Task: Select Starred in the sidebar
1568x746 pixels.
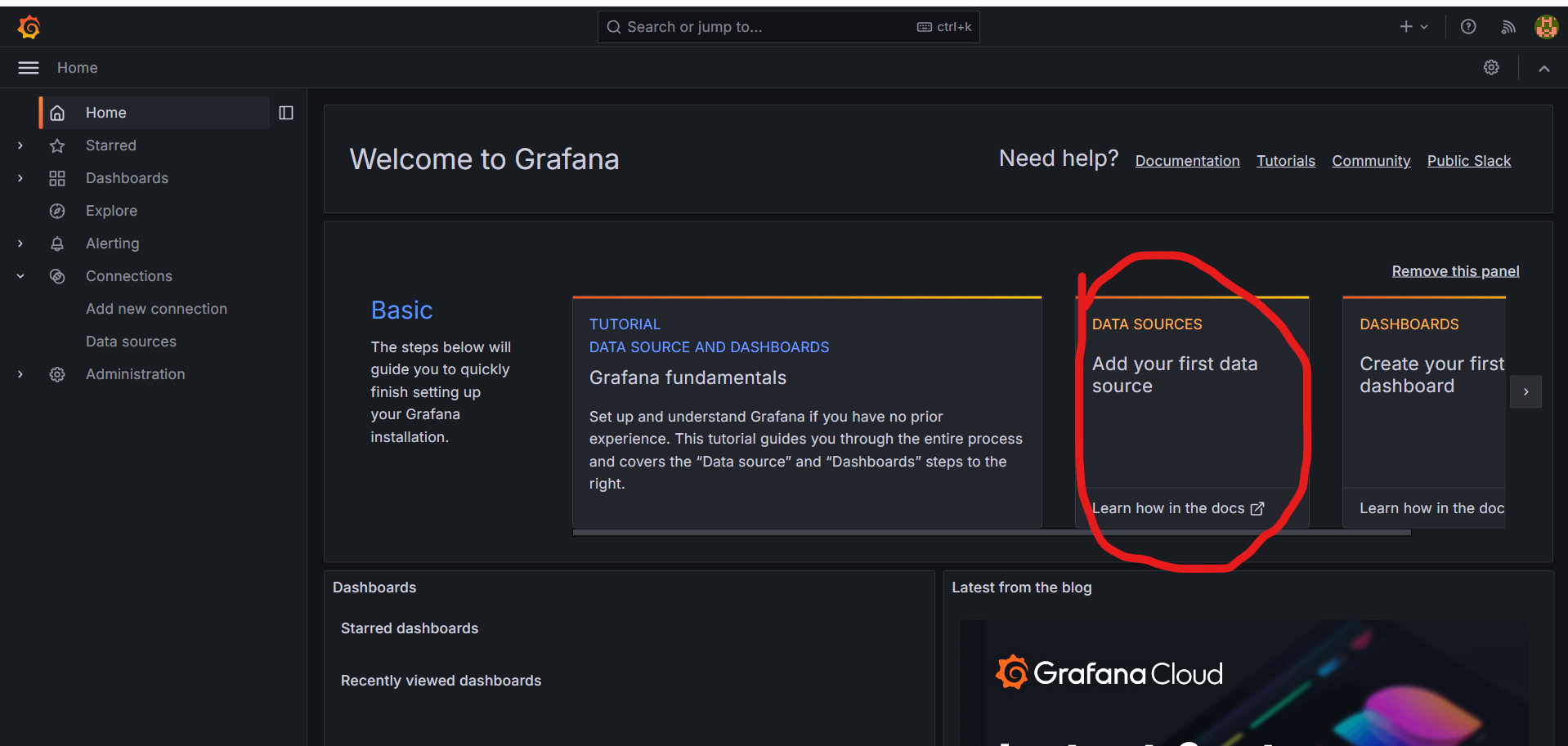Action: click(111, 145)
